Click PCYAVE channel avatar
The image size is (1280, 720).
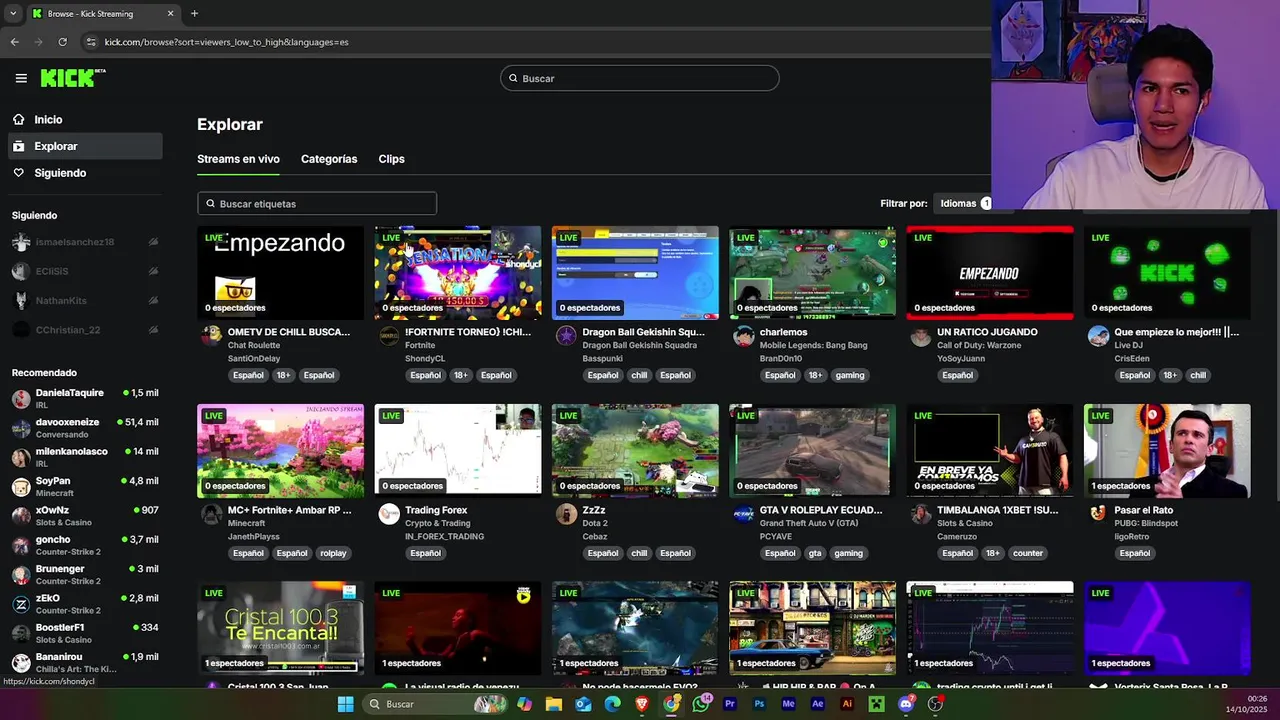pyautogui.click(x=743, y=514)
